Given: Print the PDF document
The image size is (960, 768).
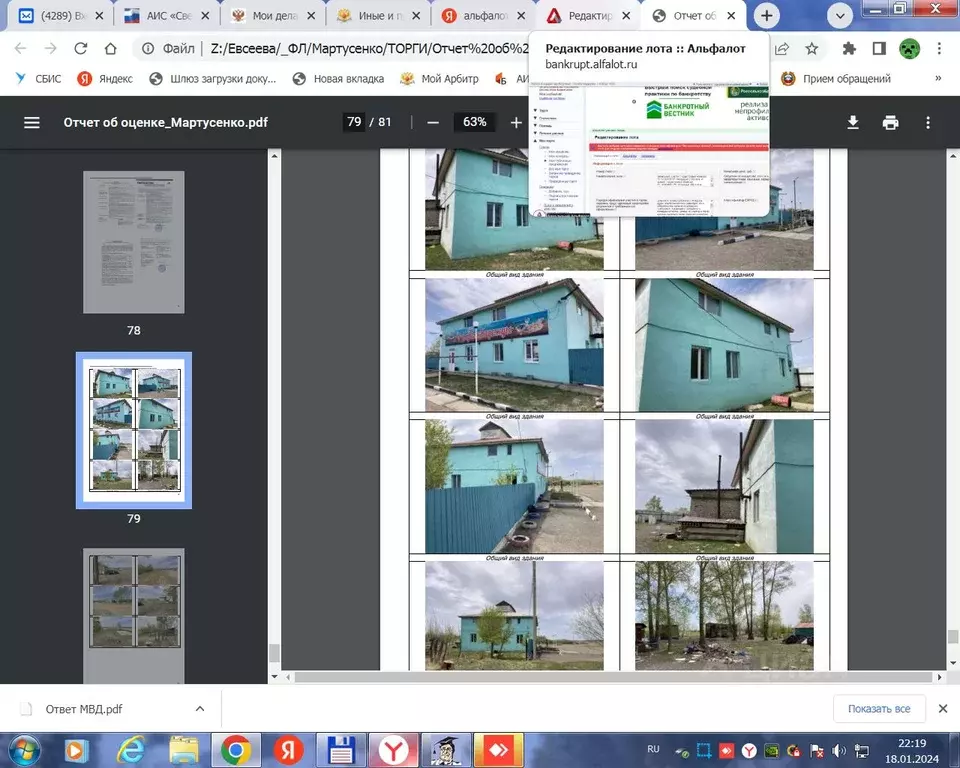Looking at the screenshot, I should (890, 122).
